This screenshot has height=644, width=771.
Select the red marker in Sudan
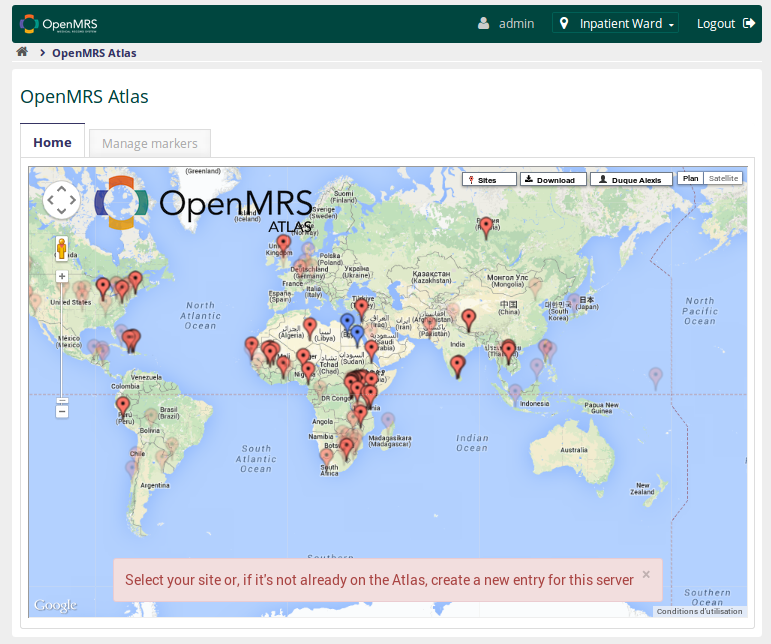click(x=371, y=351)
